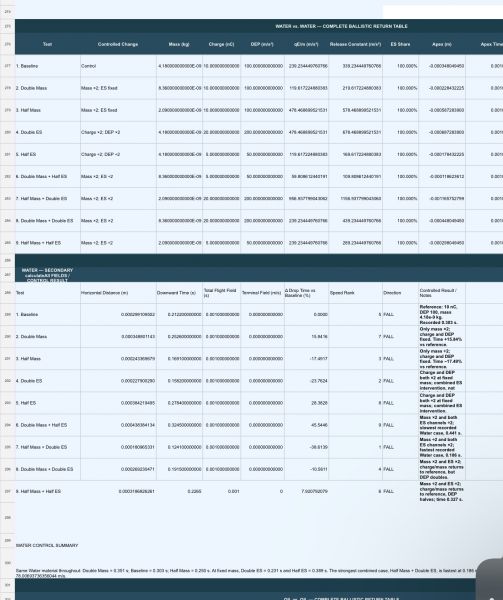The image size is (503, 600).
Task: Select the 'Controlled Result / Notes' header
Action: coord(442,293)
